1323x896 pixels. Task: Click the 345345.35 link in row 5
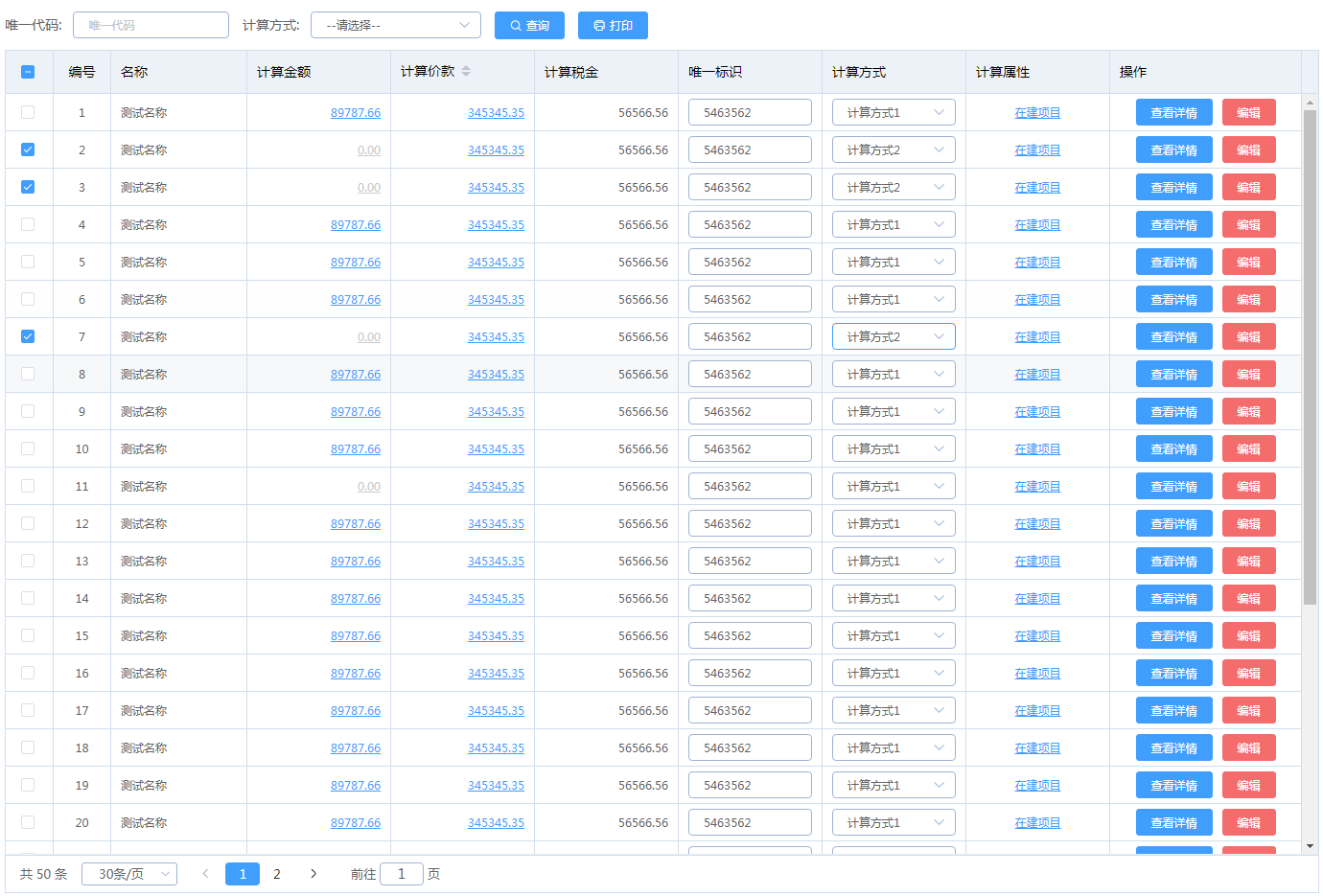click(x=496, y=262)
